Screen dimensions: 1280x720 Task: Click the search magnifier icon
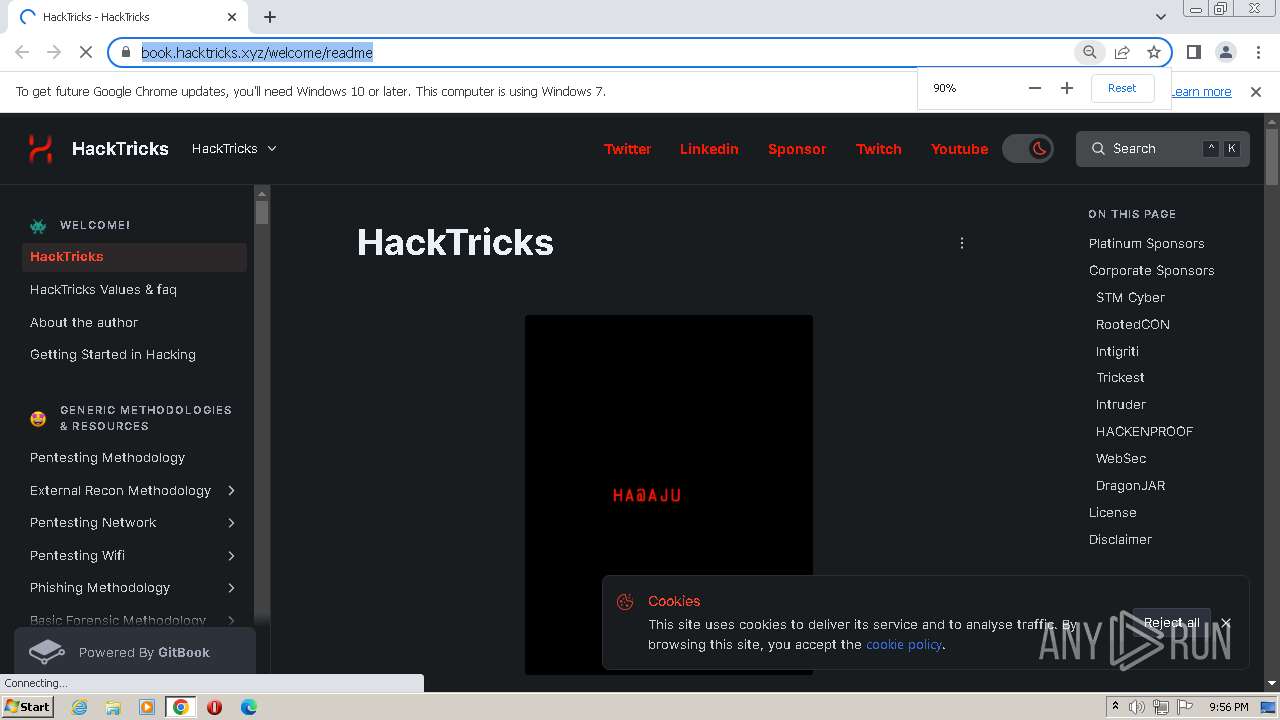[1098, 148]
